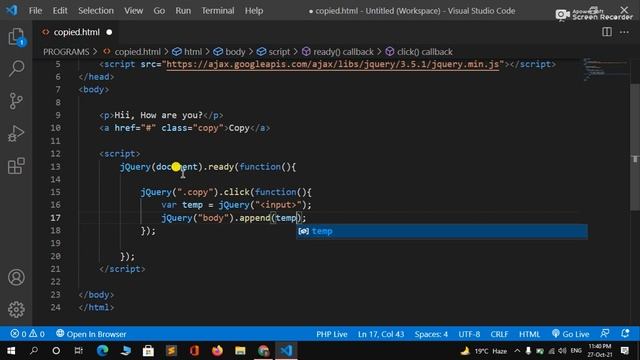Open Microsoft Store from the taskbar

coord(148,351)
